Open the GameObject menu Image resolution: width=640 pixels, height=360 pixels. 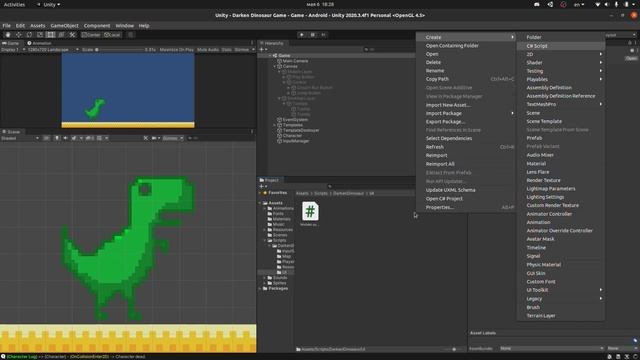pos(64,25)
